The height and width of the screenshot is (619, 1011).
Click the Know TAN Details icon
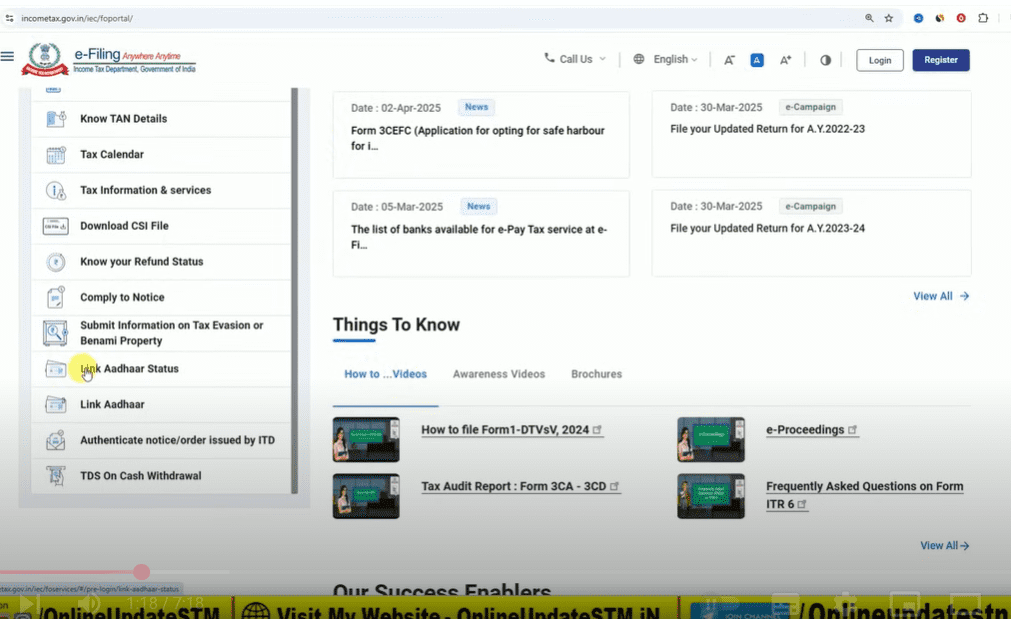coord(55,119)
